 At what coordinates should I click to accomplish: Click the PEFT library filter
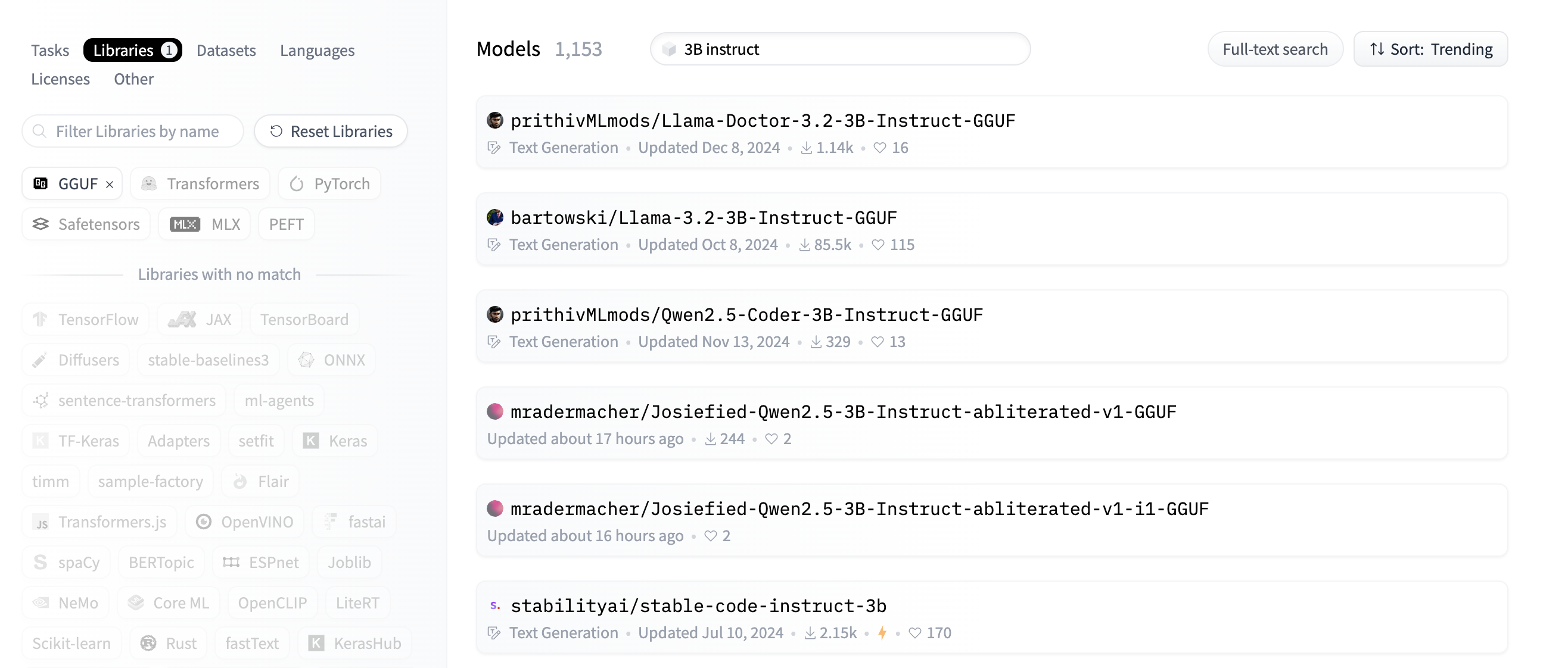286,224
